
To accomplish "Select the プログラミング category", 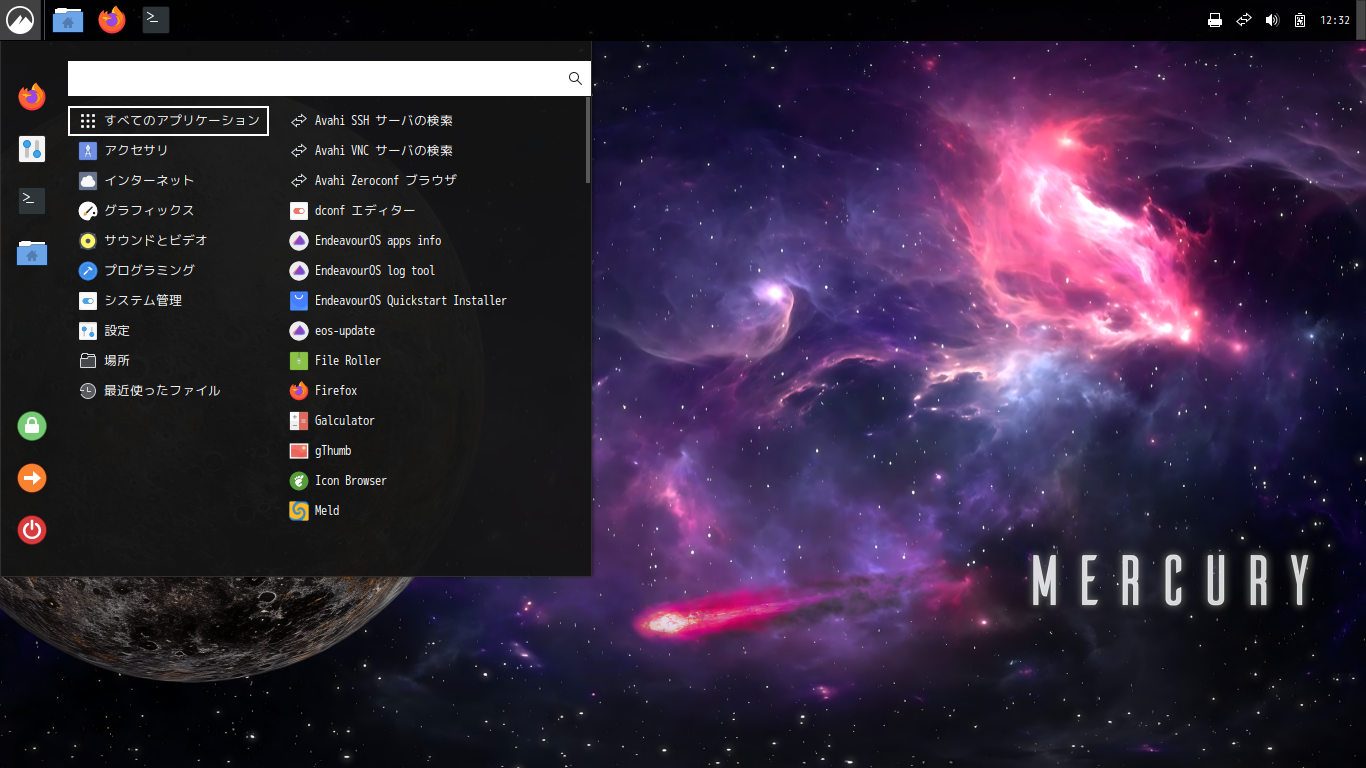I will point(168,270).
